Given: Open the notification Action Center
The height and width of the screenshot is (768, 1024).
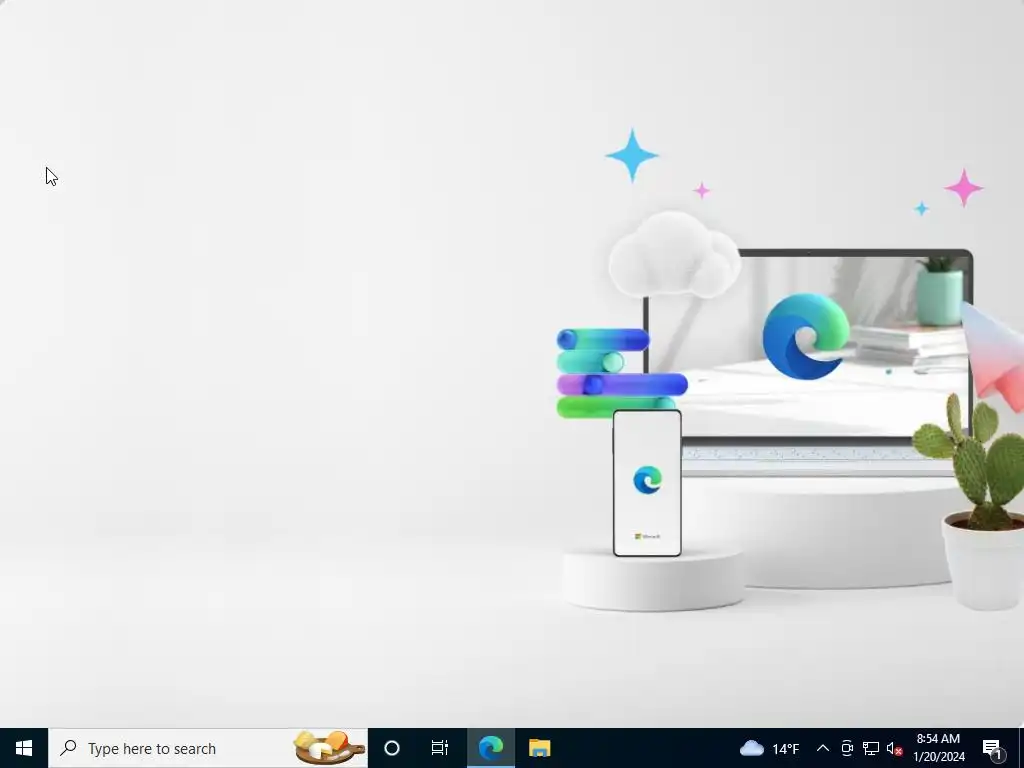Looking at the screenshot, I should 992,748.
